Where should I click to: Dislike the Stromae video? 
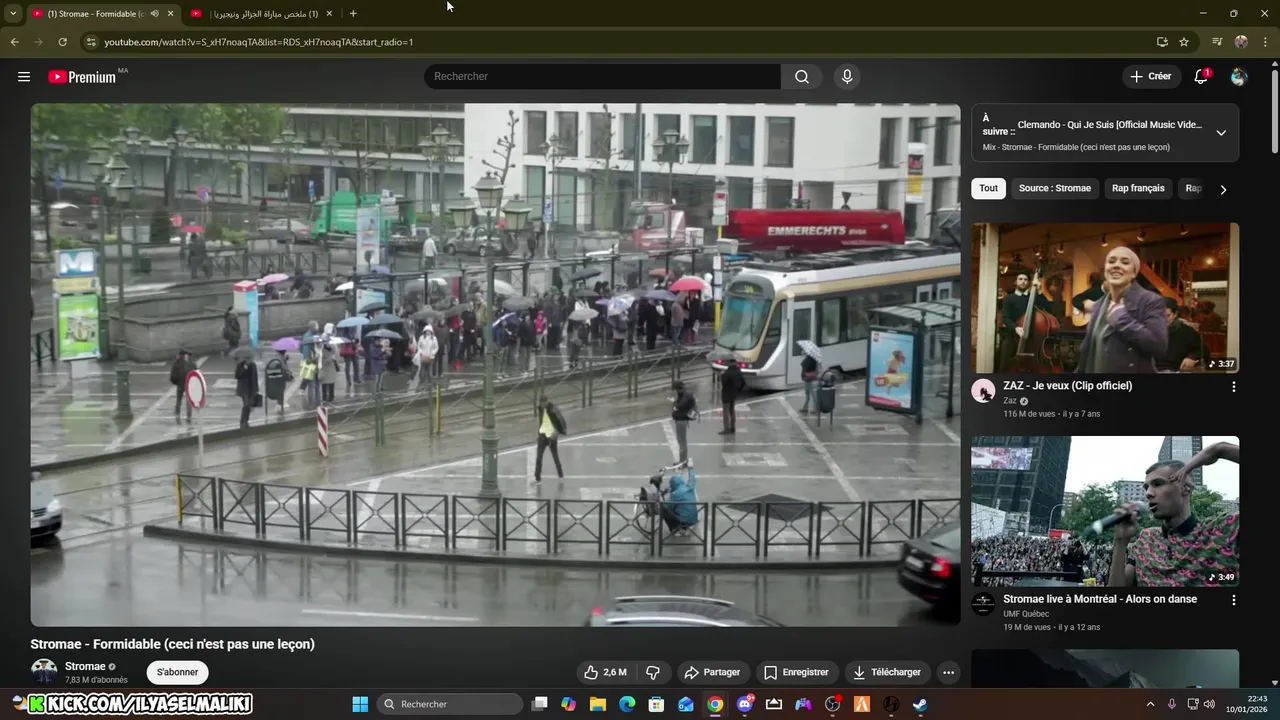[x=653, y=672]
